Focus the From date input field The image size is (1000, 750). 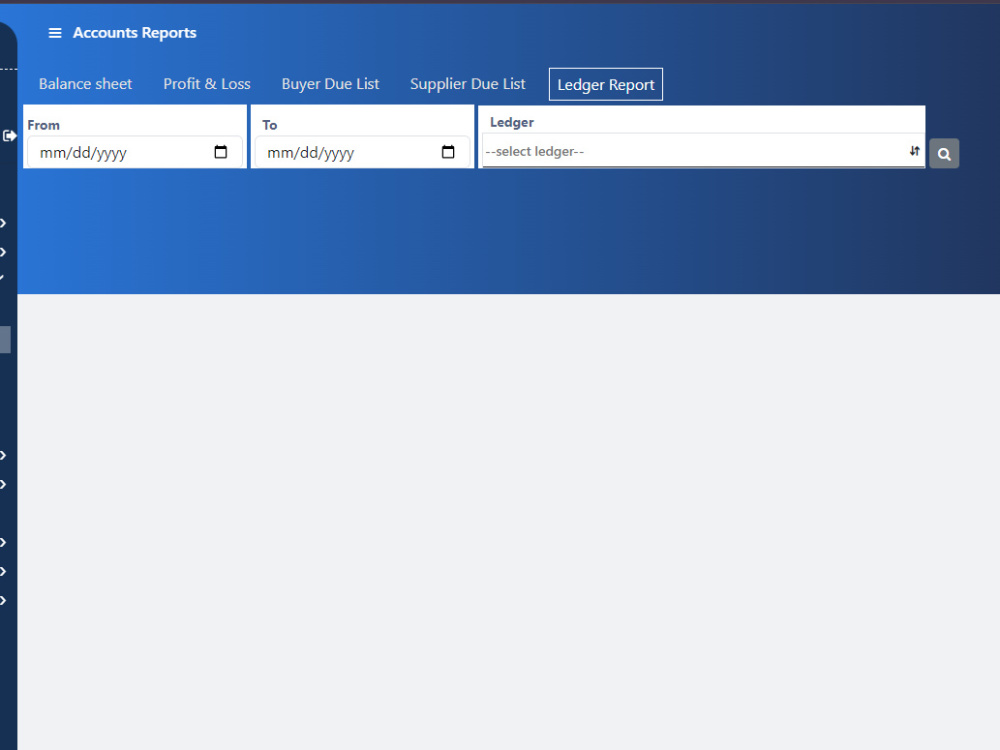click(x=135, y=152)
